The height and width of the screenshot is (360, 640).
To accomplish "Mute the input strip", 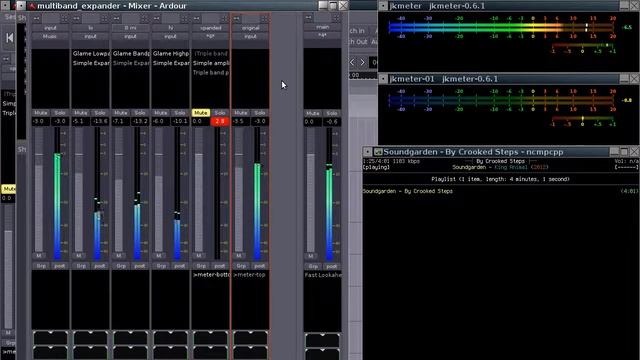I will (40, 113).
